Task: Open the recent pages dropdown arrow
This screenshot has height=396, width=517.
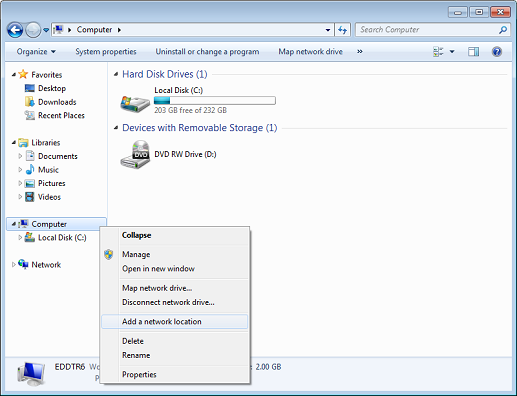Action: point(46,30)
